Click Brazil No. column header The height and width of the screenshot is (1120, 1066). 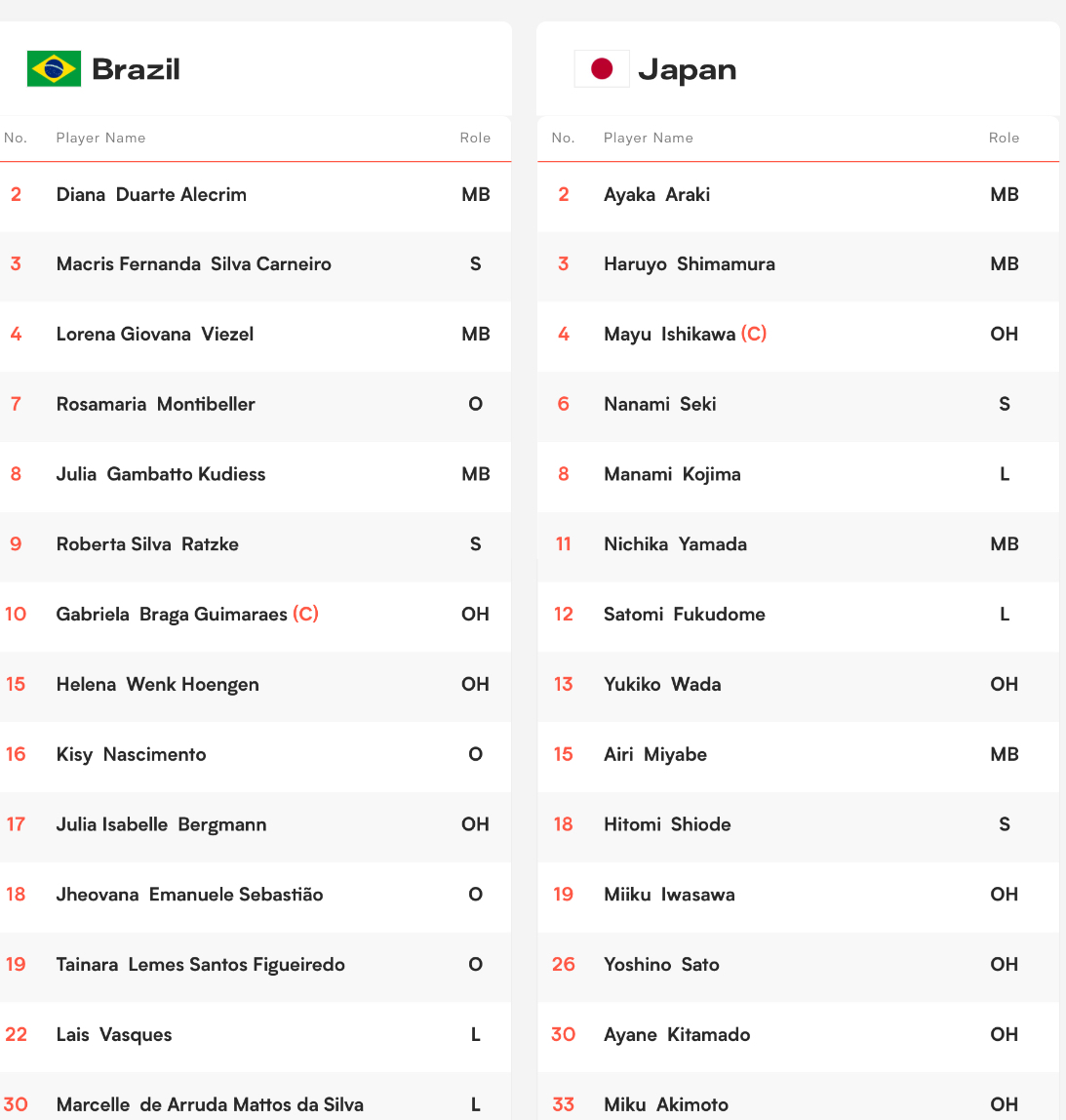[x=15, y=138]
